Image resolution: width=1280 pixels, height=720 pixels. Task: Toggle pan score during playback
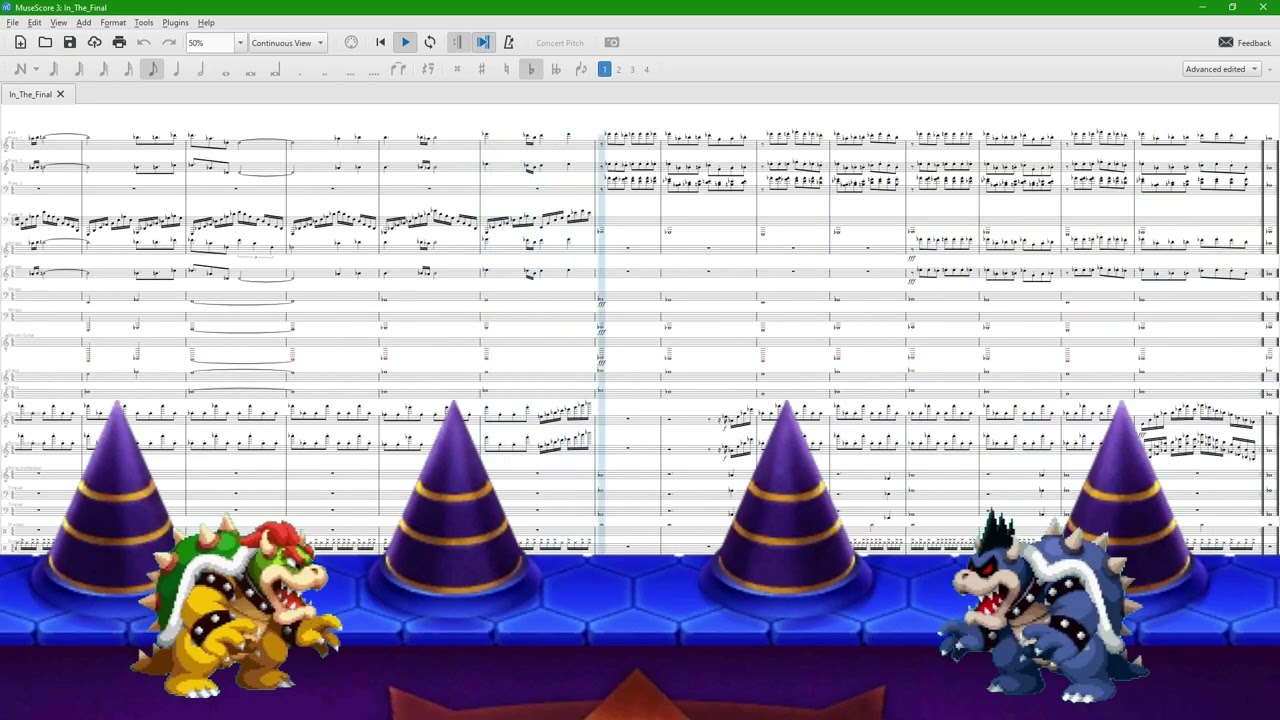(483, 43)
